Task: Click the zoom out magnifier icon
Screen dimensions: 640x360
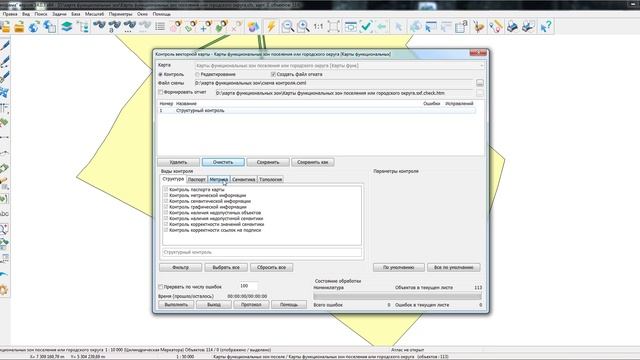Action: click(288, 27)
